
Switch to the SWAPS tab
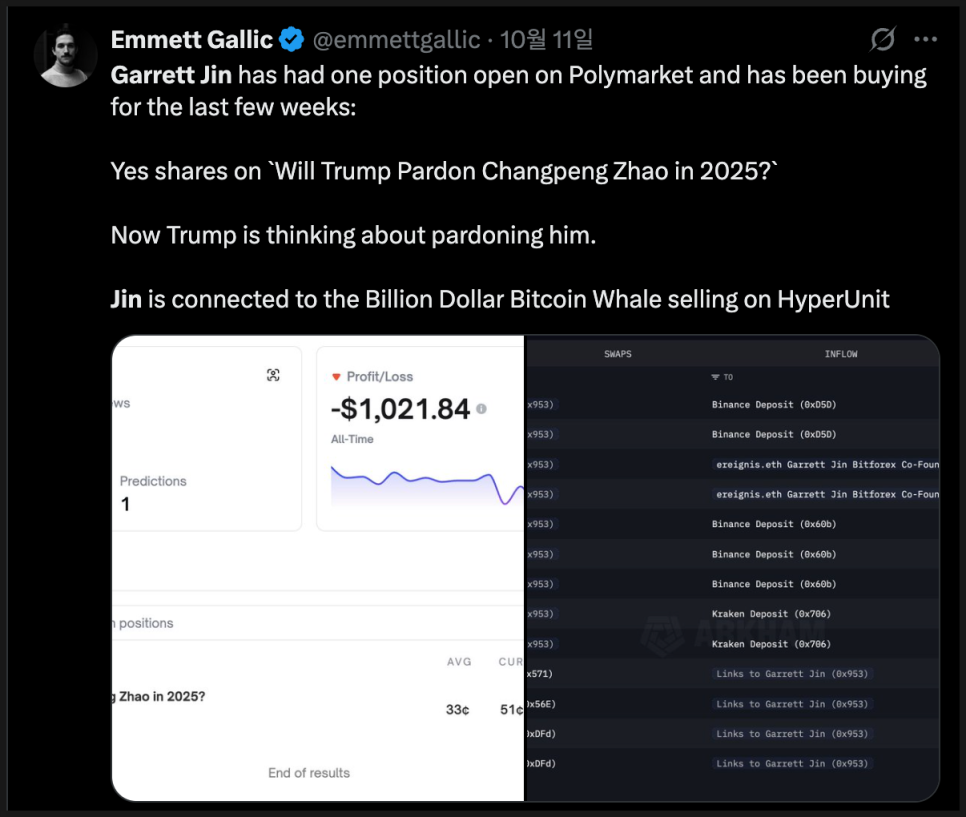pos(618,354)
